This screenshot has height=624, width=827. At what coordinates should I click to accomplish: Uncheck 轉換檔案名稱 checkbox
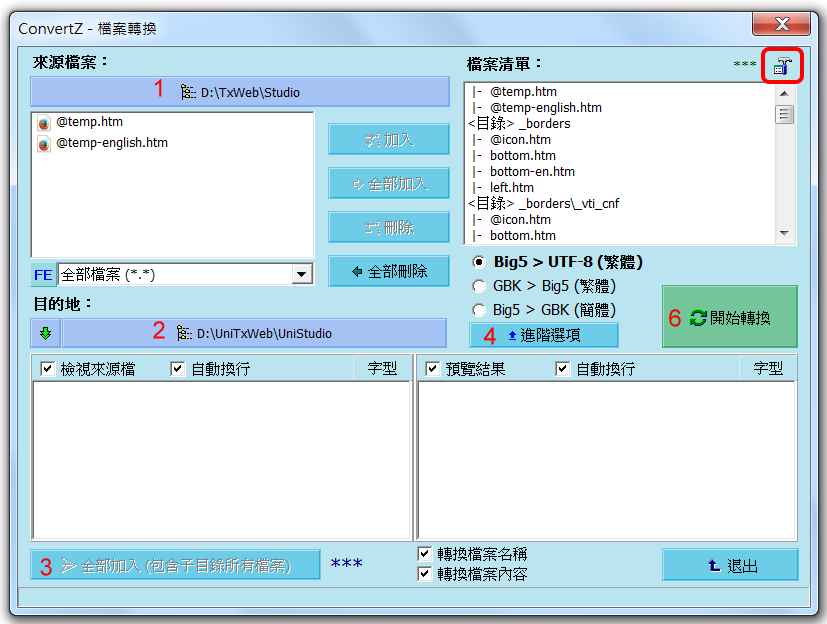(425, 554)
